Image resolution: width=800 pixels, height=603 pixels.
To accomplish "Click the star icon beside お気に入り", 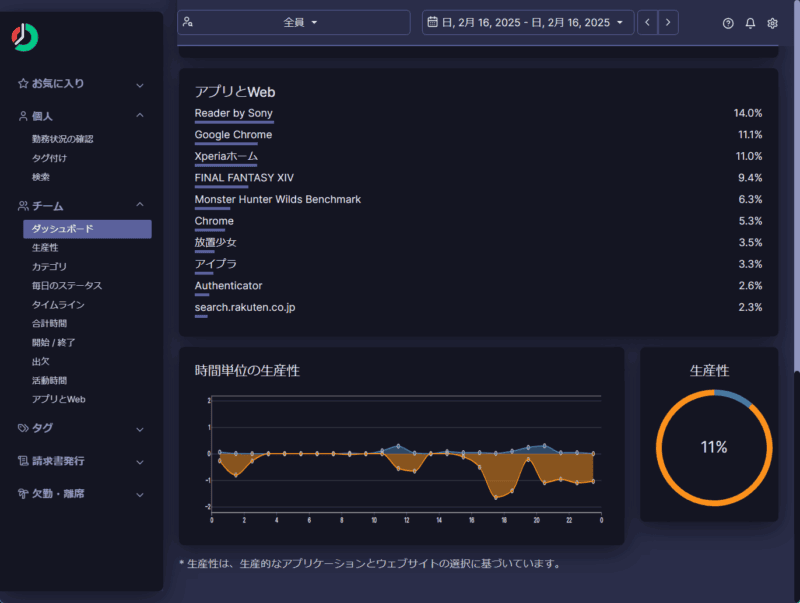I will (23, 84).
